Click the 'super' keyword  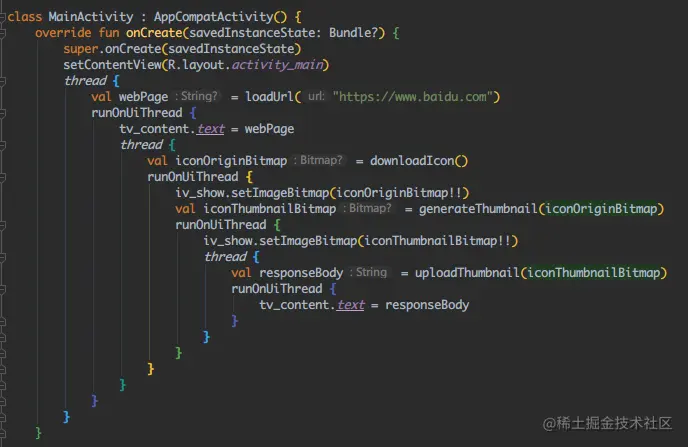click(81, 49)
